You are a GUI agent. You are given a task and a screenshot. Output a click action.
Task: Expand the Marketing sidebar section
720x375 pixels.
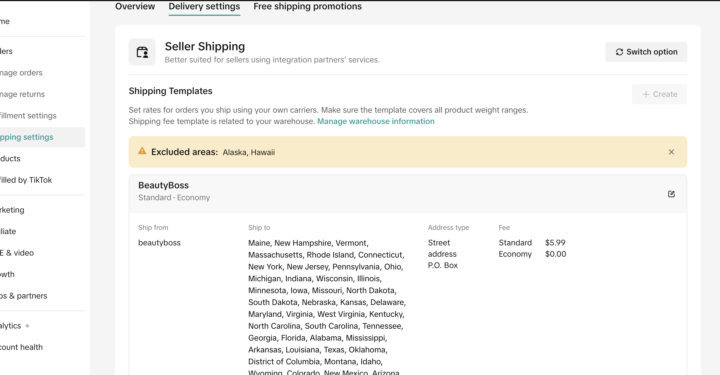pyautogui.click(x=12, y=210)
